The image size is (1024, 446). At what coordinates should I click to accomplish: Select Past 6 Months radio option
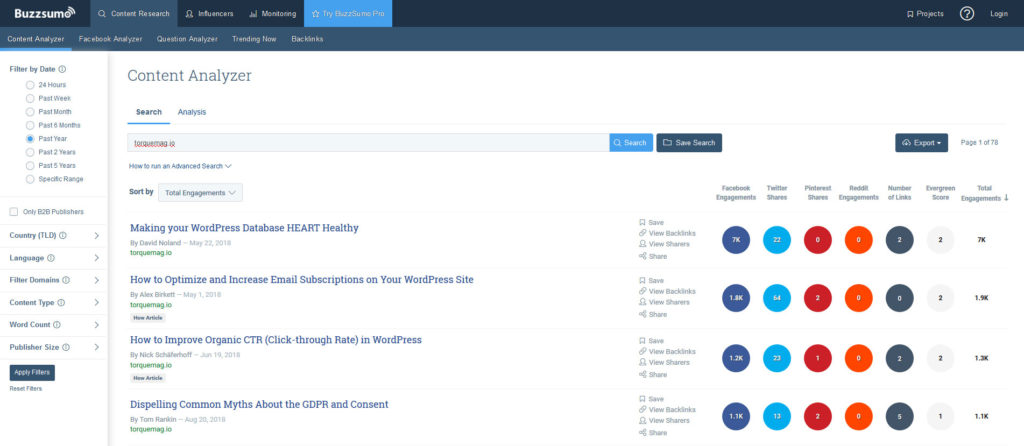(30, 125)
